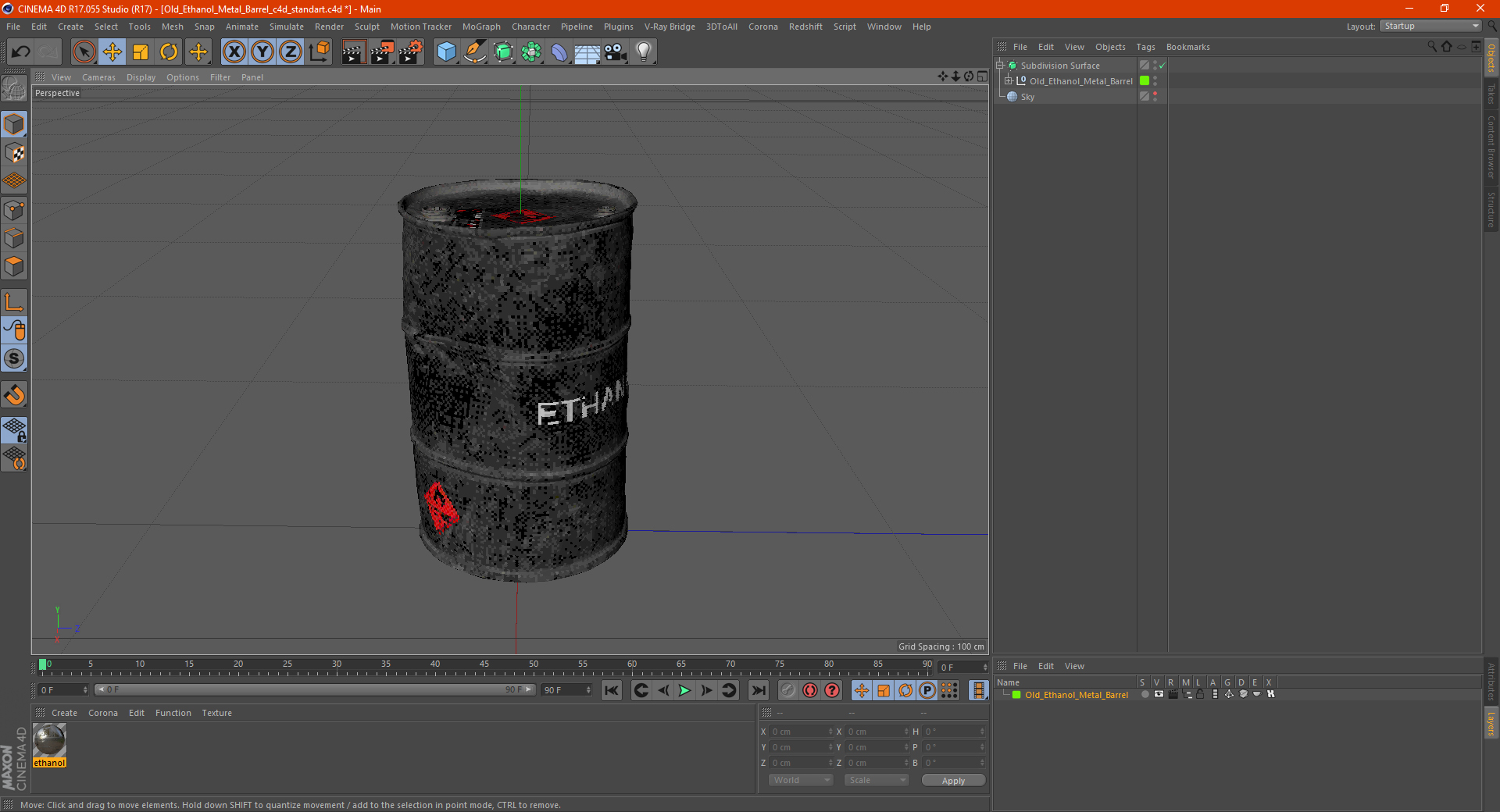Toggle coordinate system icon

coord(319,52)
